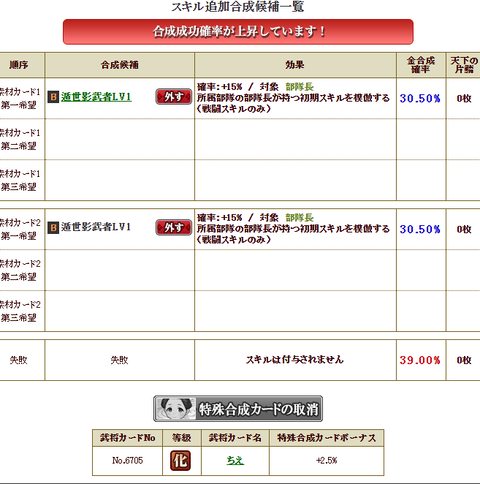Click the 特殊合成カードボーナス header
Viewport: 480px width, 484px height.
327,438
